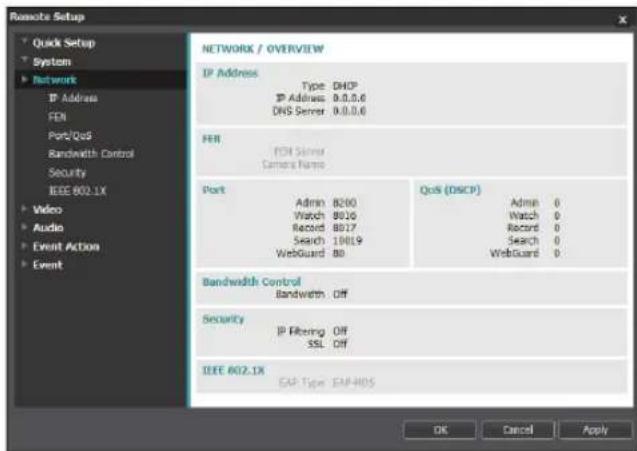Click the Record port value 8017
Image resolution: width=637 pixels, height=451 pixels.
pyautogui.click(x=344, y=228)
